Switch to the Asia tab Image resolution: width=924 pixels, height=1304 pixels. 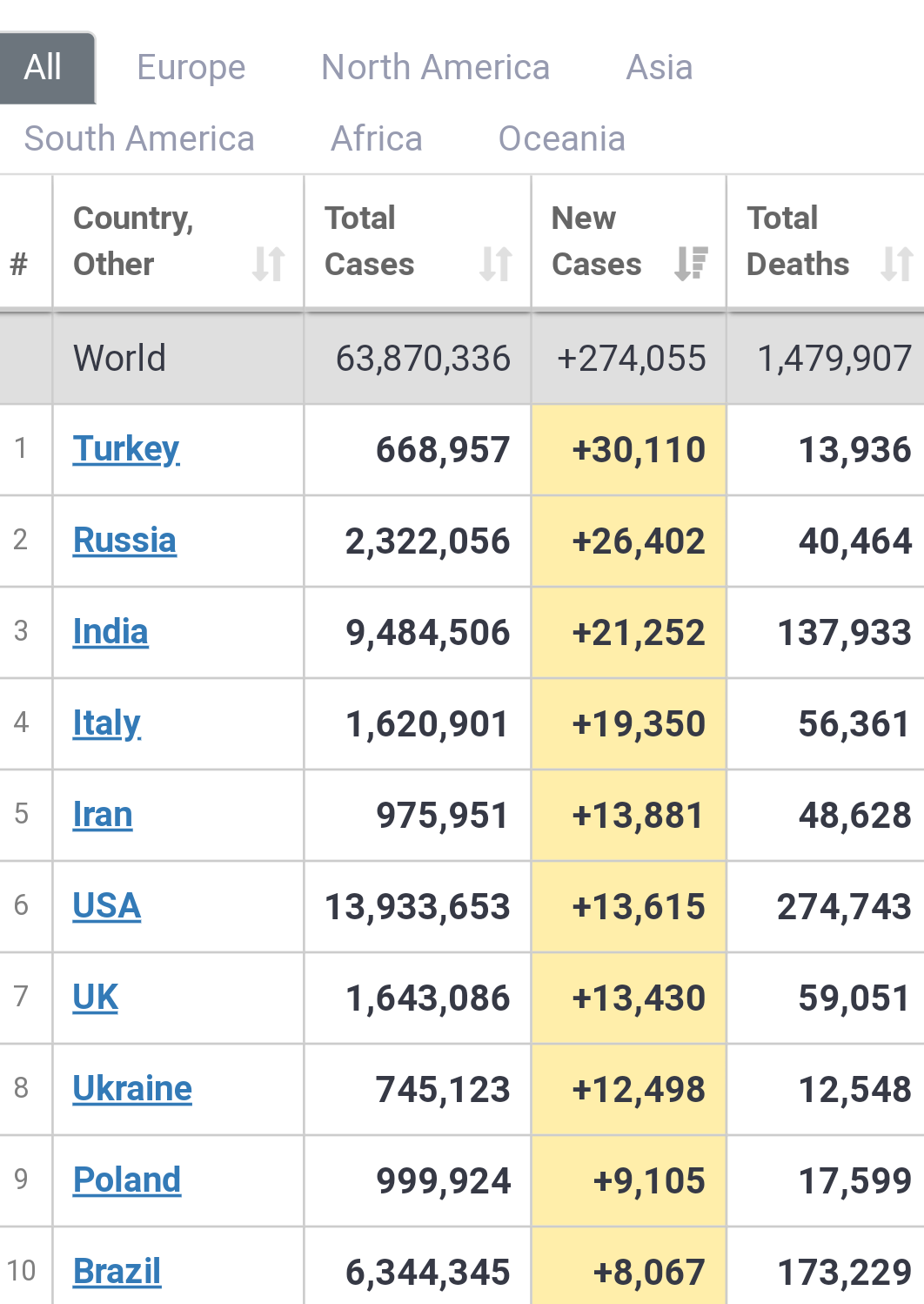(x=660, y=68)
